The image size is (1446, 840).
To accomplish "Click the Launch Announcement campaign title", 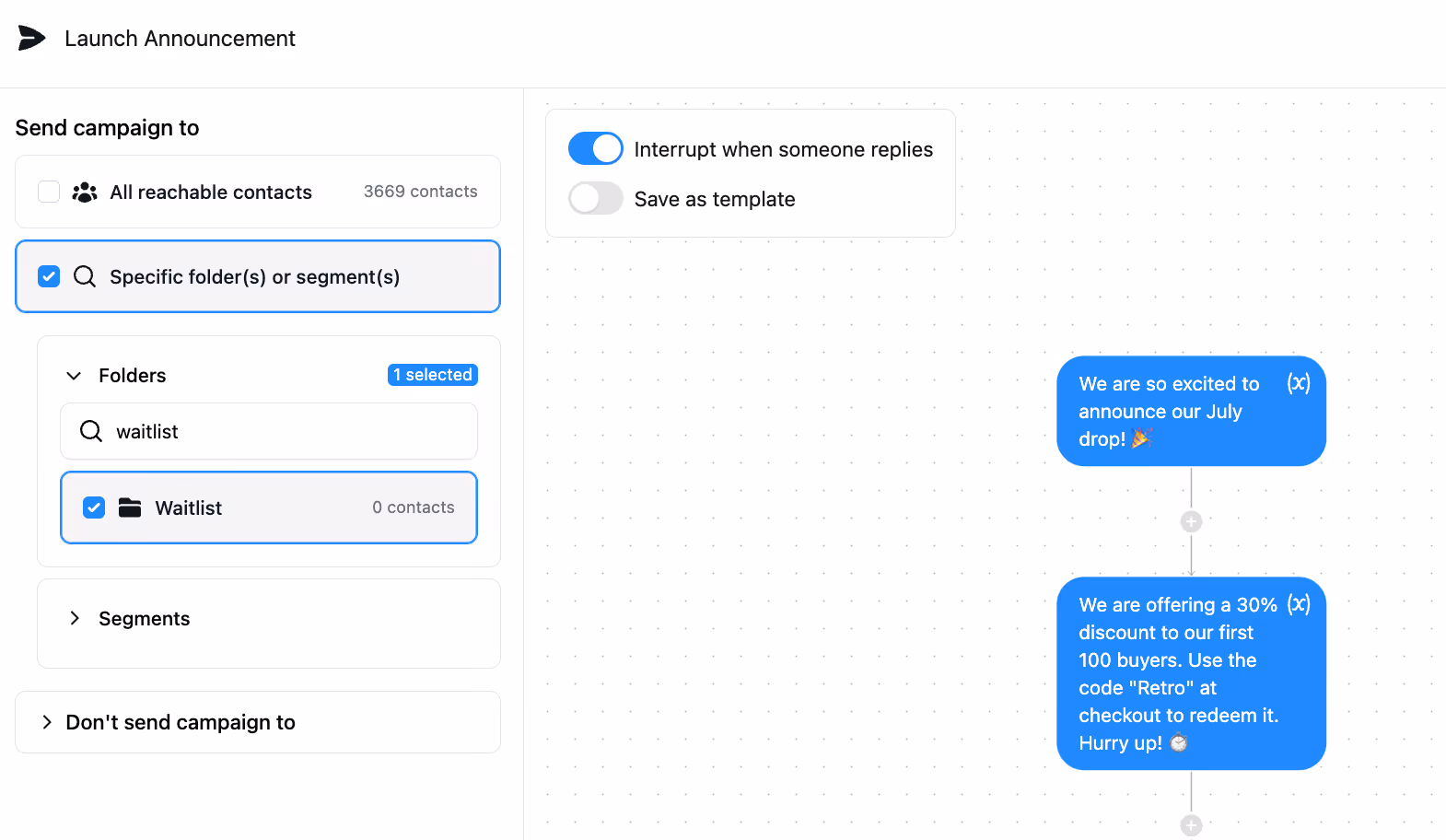I will (180, 39).
